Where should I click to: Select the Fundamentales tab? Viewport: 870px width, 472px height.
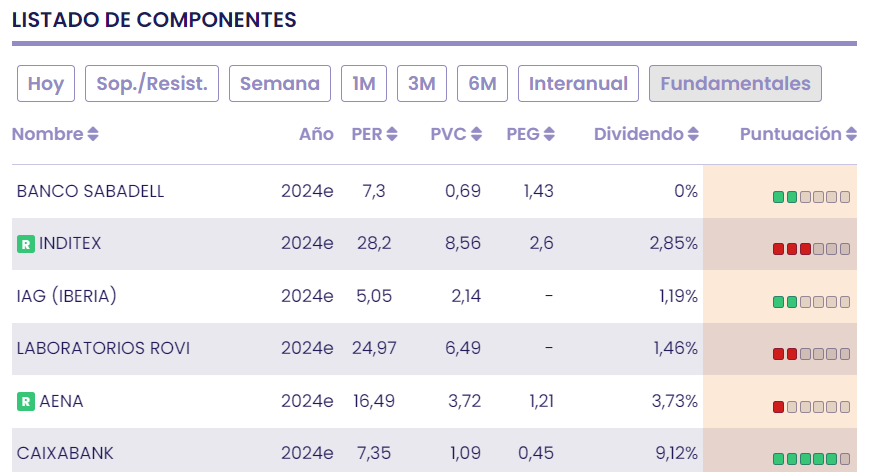(735, 84)
